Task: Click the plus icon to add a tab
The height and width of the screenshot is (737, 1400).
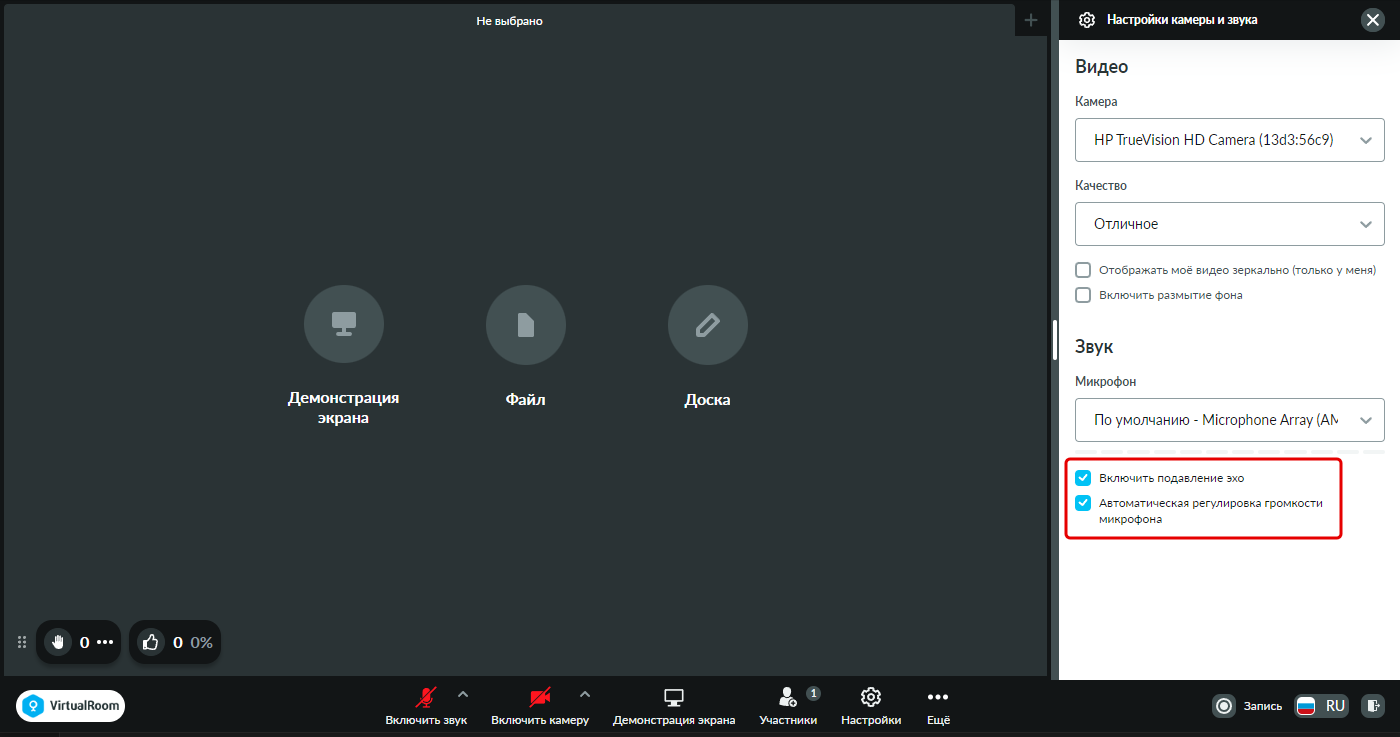Action: coord(1031,20)
